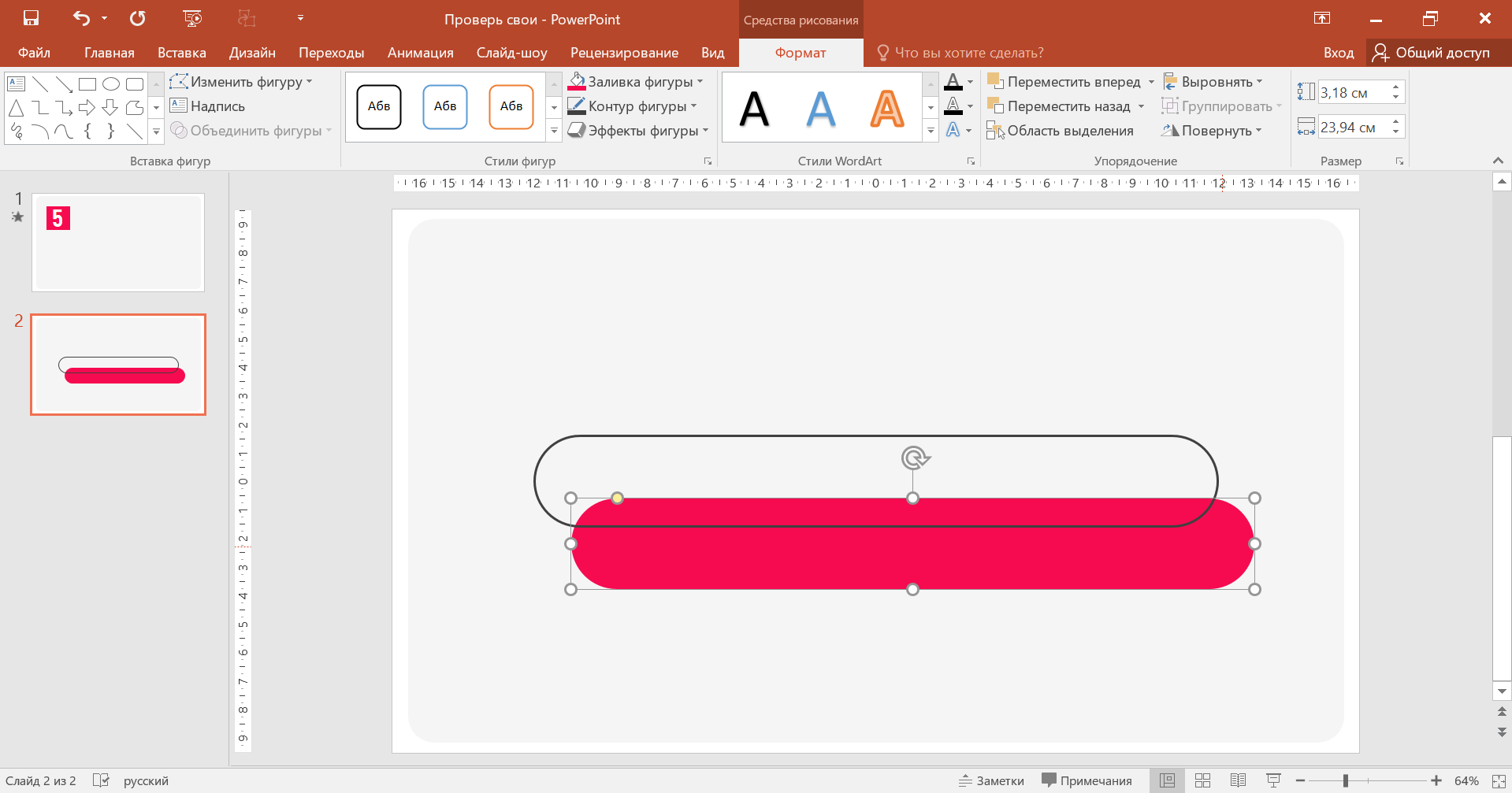Click Область выделения selection pane button

(1061, 131)
